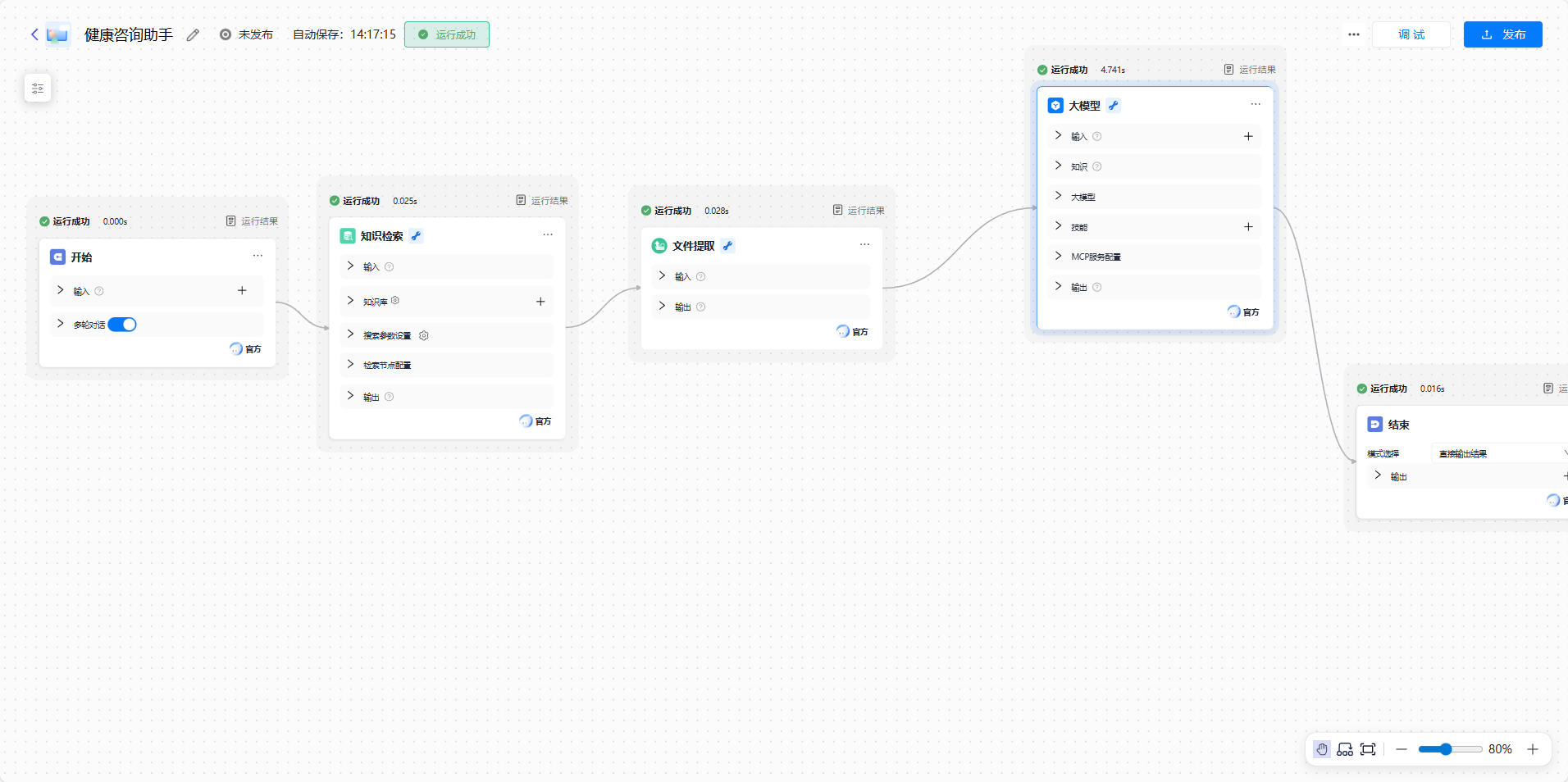Viewport: 1568px width, 782px height.
Task: View 运行结果 of the 大模型 node
Action: (x=1250, y=70)
